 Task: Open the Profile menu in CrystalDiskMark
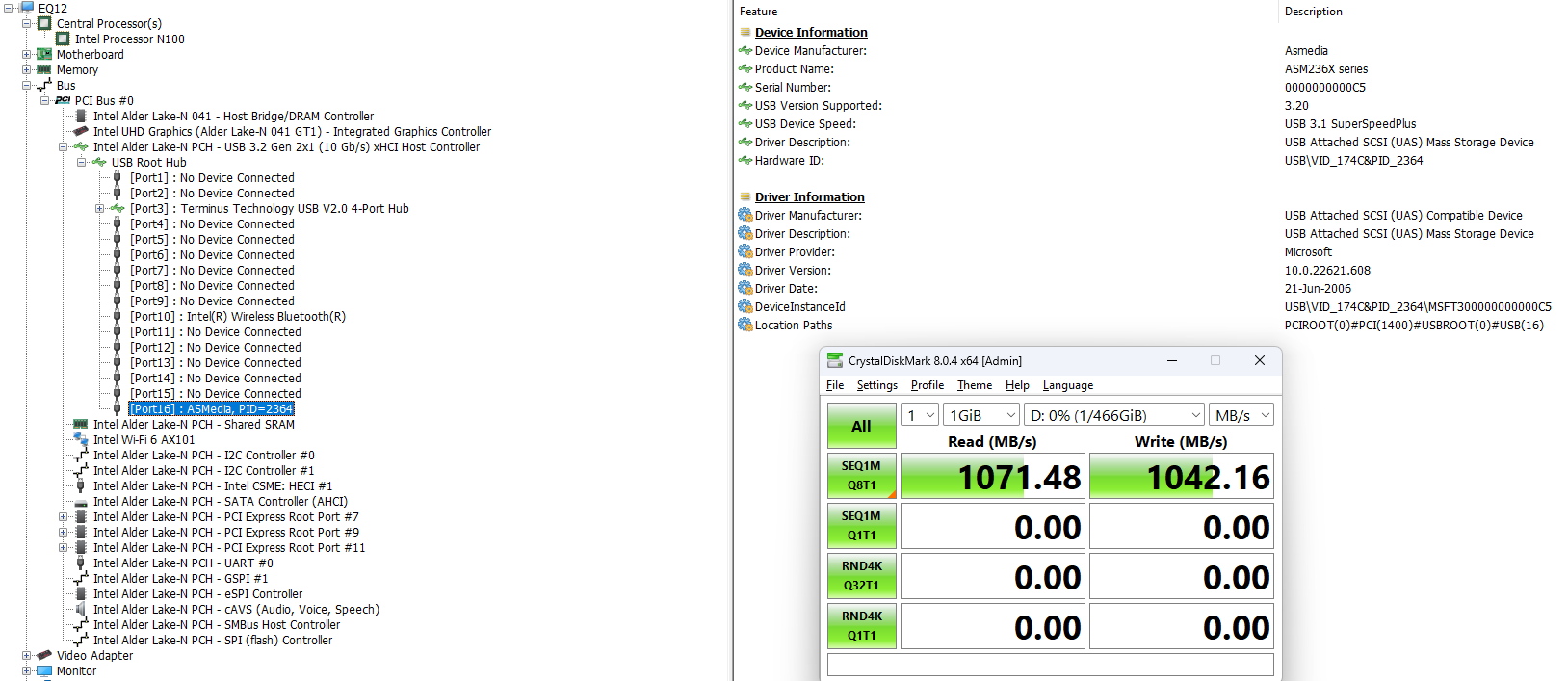click(928, 385)
